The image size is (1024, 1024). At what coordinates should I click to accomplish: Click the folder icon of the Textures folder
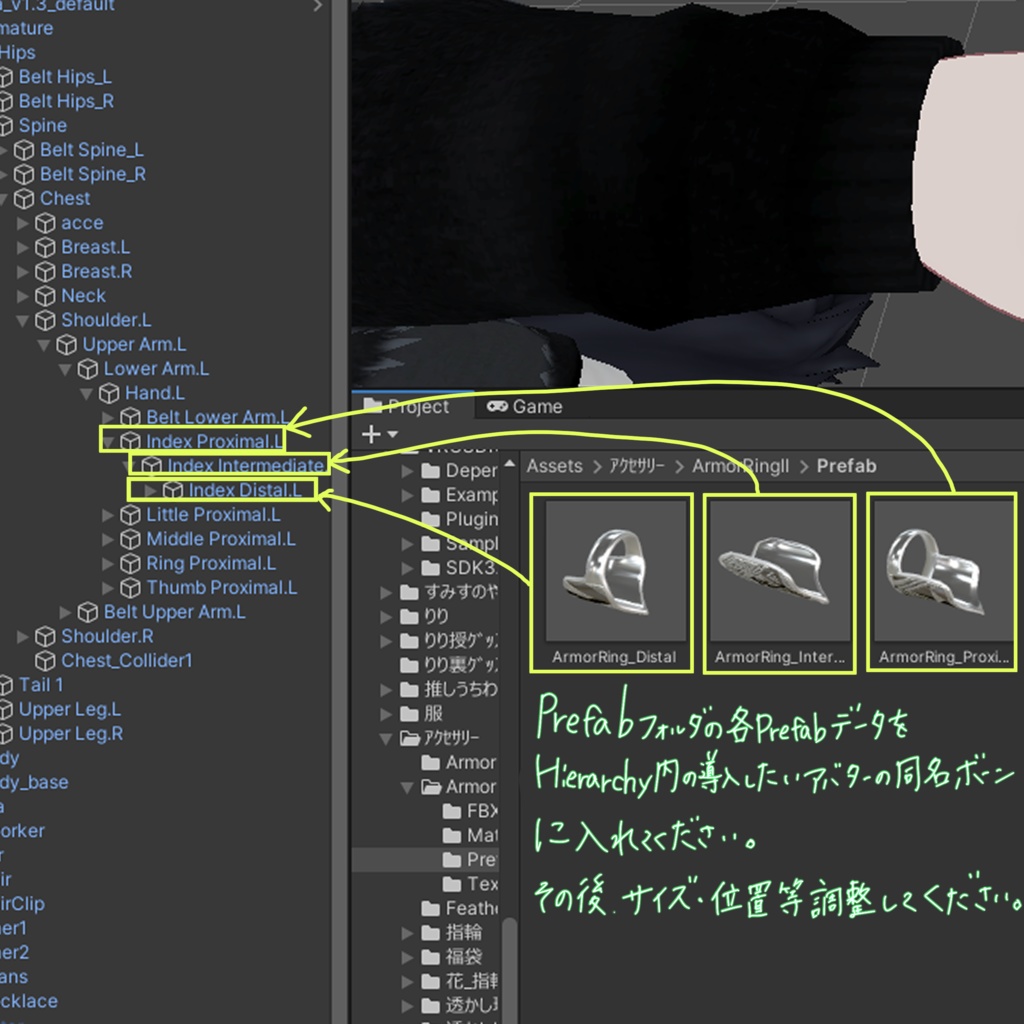click(452, 884)
